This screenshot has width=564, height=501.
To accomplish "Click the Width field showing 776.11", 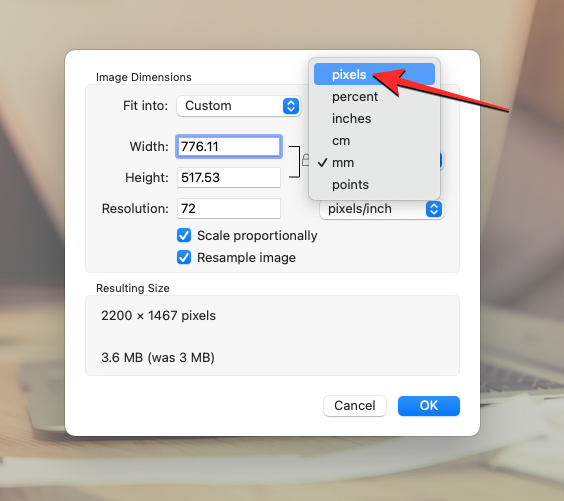I will pyautogui.click(x=229, y=146).
